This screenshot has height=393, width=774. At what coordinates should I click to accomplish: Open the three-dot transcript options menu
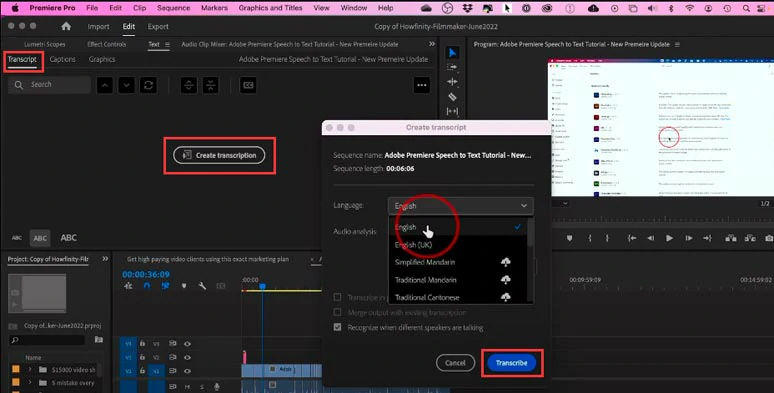(x=422, y=85)
